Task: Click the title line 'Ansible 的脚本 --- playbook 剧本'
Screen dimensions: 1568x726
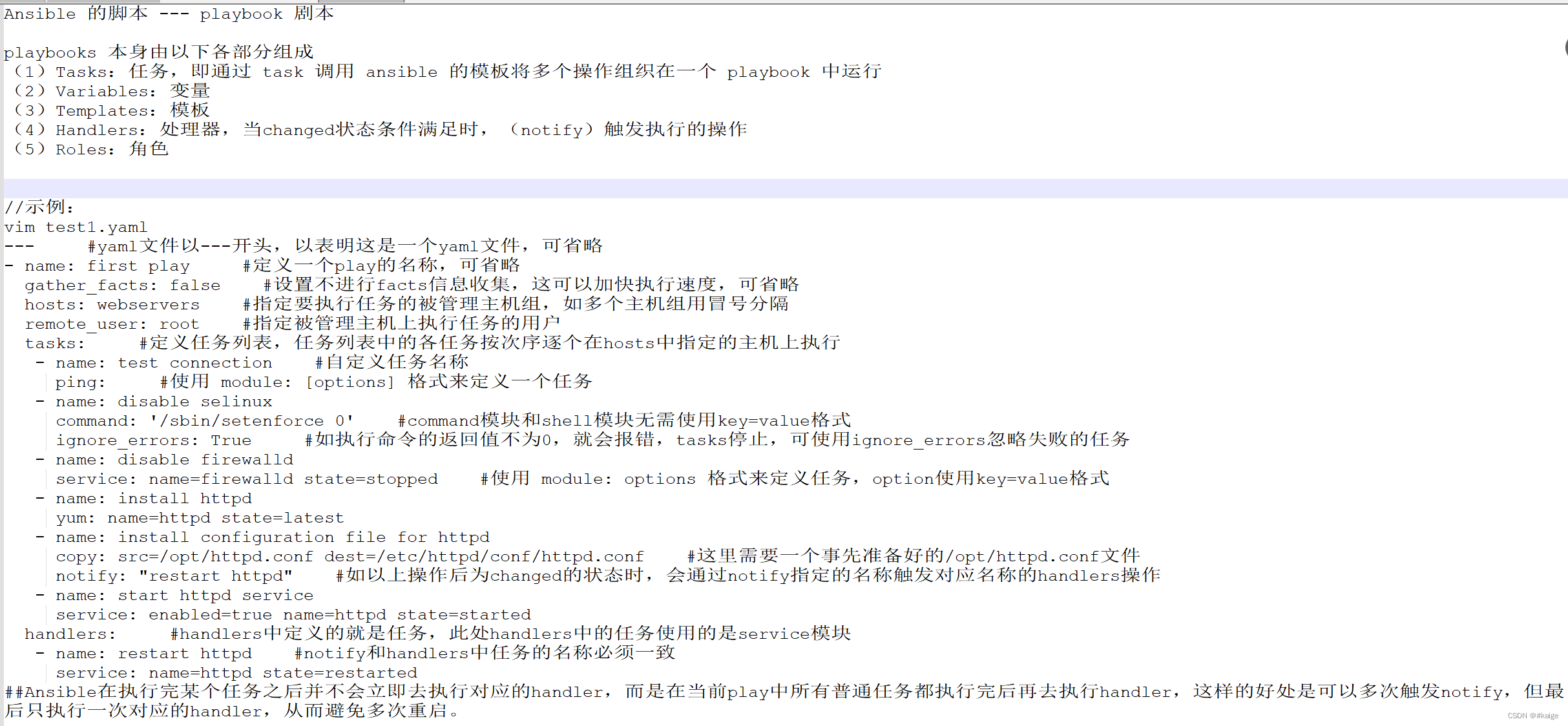Action: [169, 14]
